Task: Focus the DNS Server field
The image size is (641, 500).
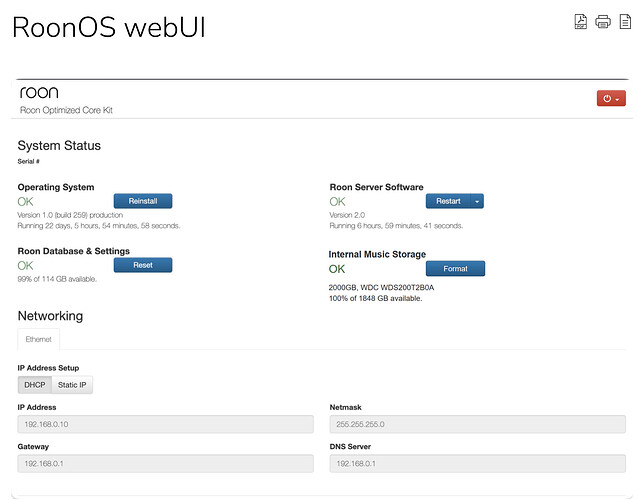Action: [x=477, y=463]
